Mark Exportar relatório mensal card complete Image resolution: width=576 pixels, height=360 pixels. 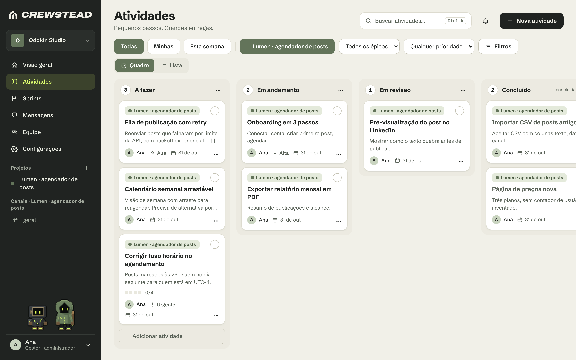[x=337, y=177]
